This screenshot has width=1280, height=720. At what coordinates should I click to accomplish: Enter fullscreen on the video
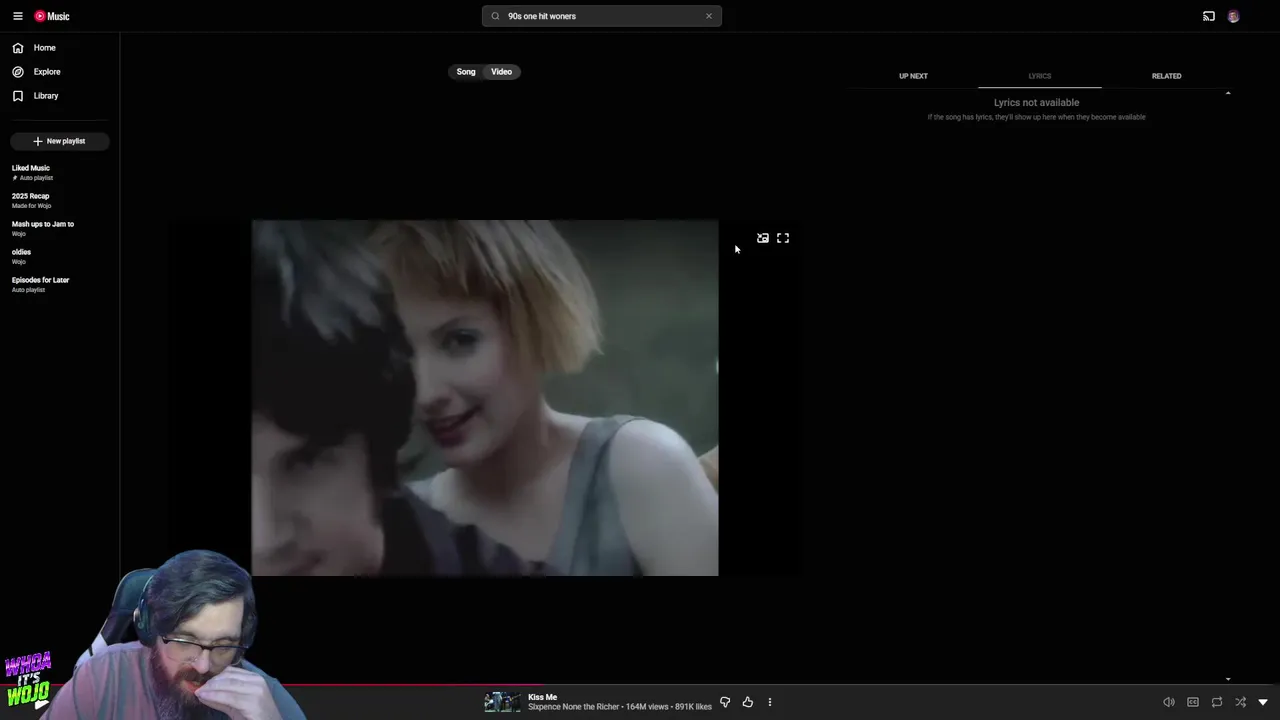coord(783,238)
